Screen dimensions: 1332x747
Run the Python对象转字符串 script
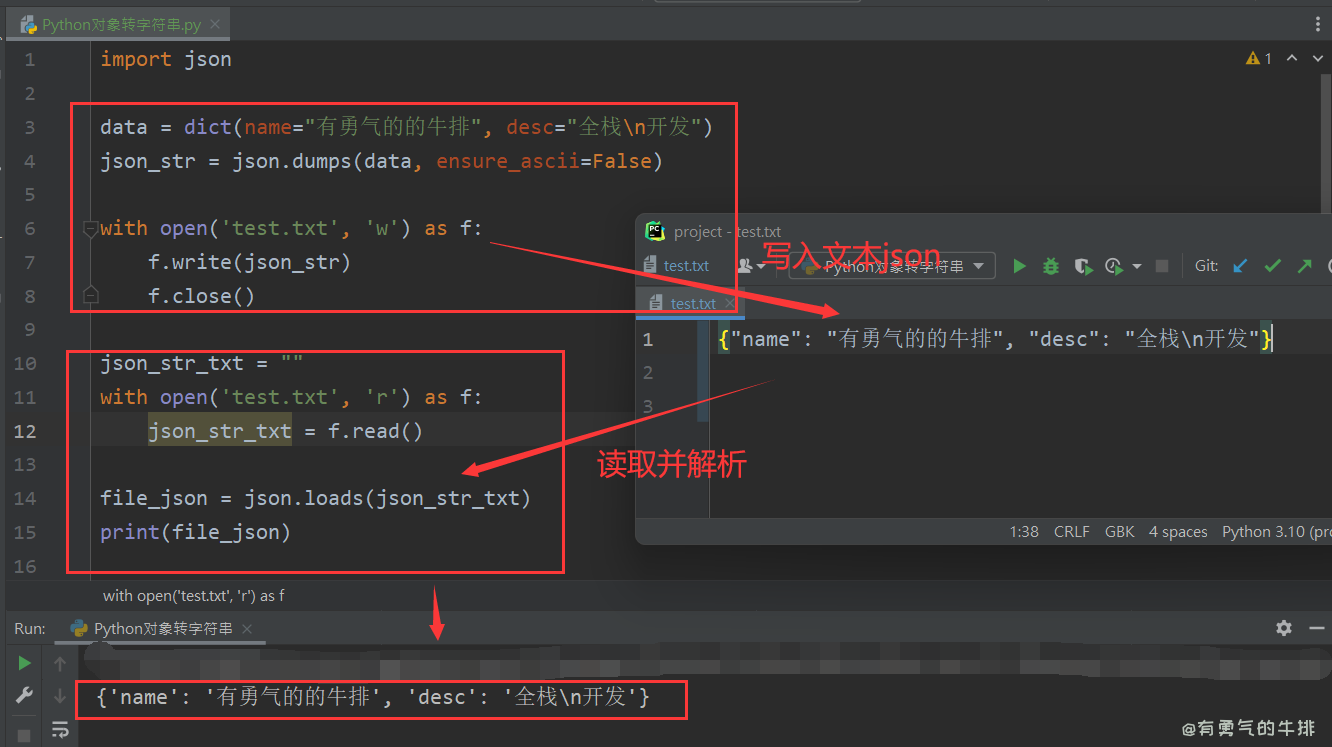point(1019,265)
